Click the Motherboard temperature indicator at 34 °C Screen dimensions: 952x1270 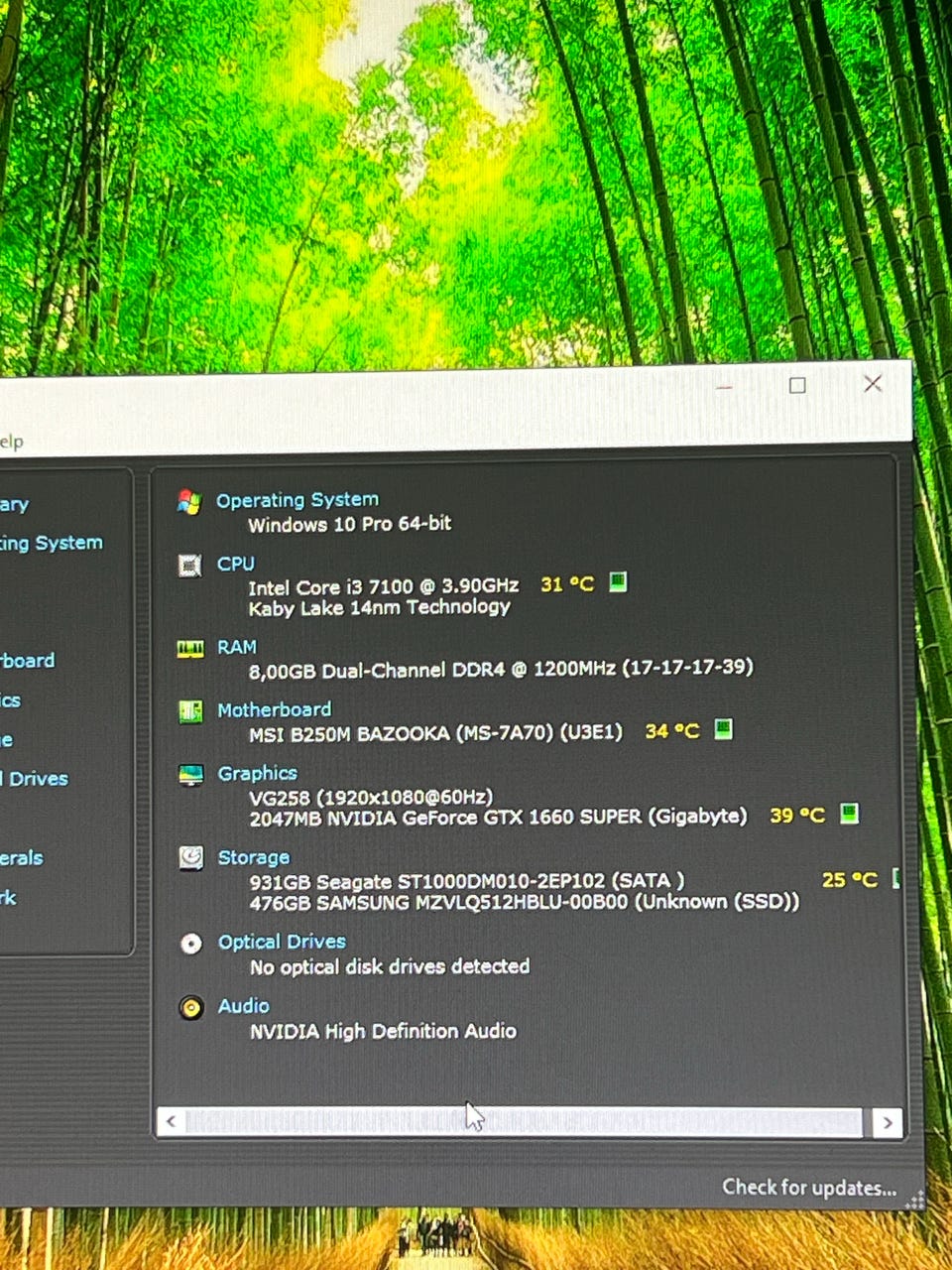[724, 729]
